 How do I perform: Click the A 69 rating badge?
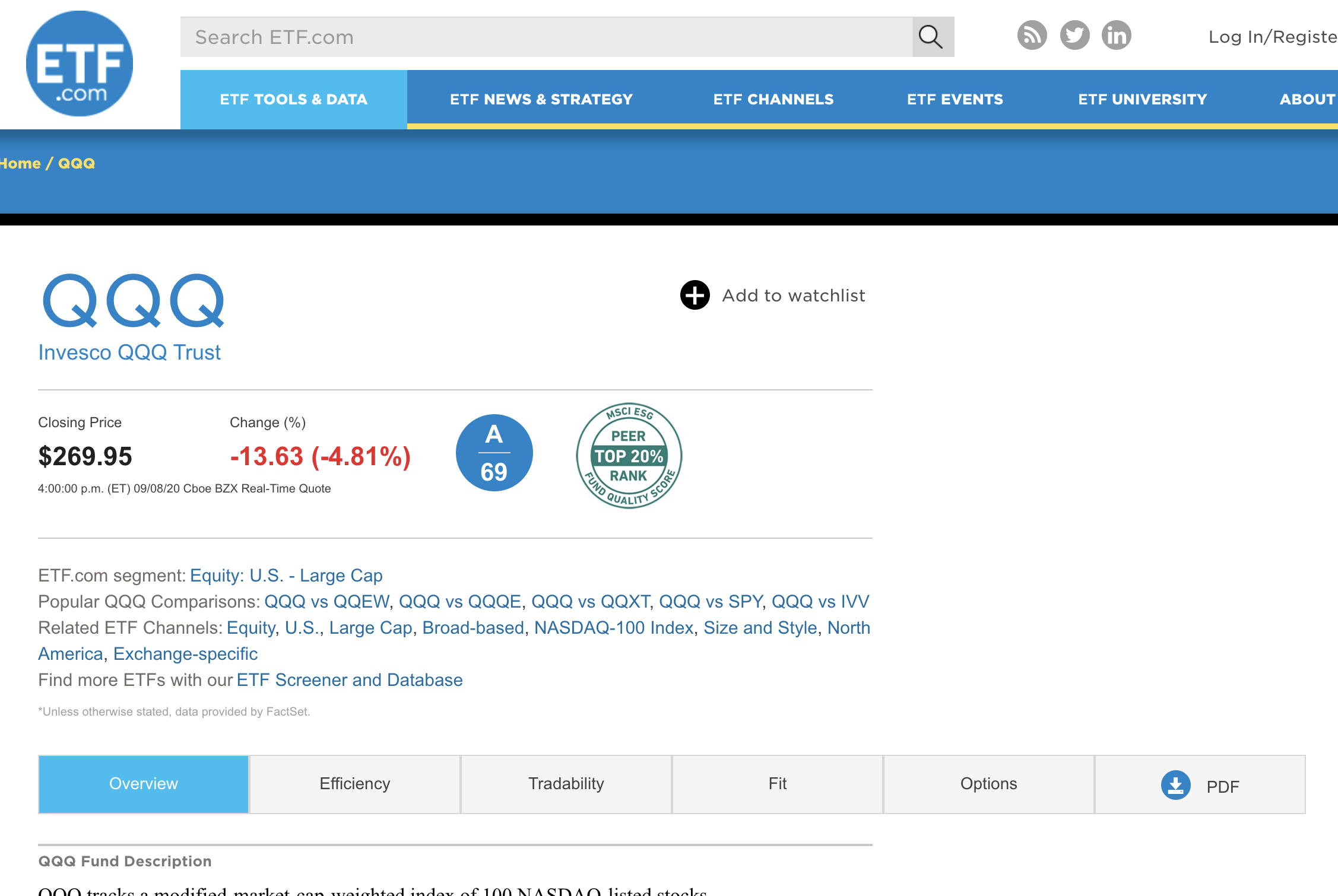(x=494, y=453)
